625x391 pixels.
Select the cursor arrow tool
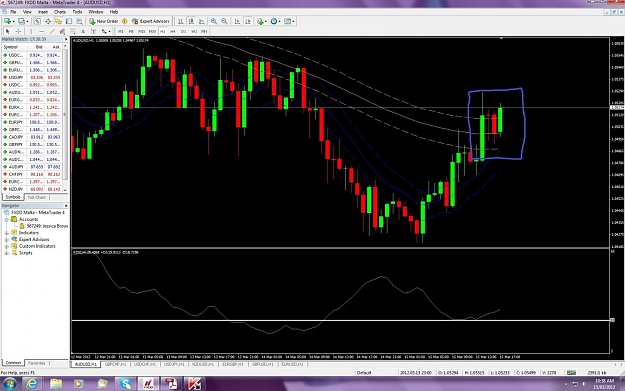[x=8, y=31]
